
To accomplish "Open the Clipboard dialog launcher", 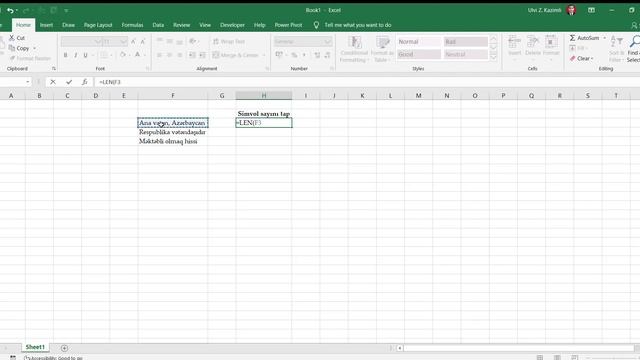I will pyautogui.click(x=53, y=69).
